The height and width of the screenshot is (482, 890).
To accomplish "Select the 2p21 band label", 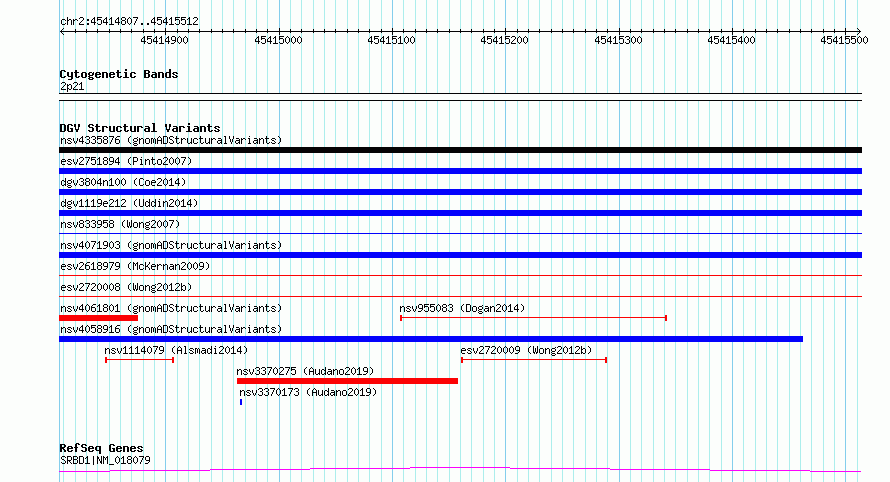I will pyautogui.click(x=72, y=86).
